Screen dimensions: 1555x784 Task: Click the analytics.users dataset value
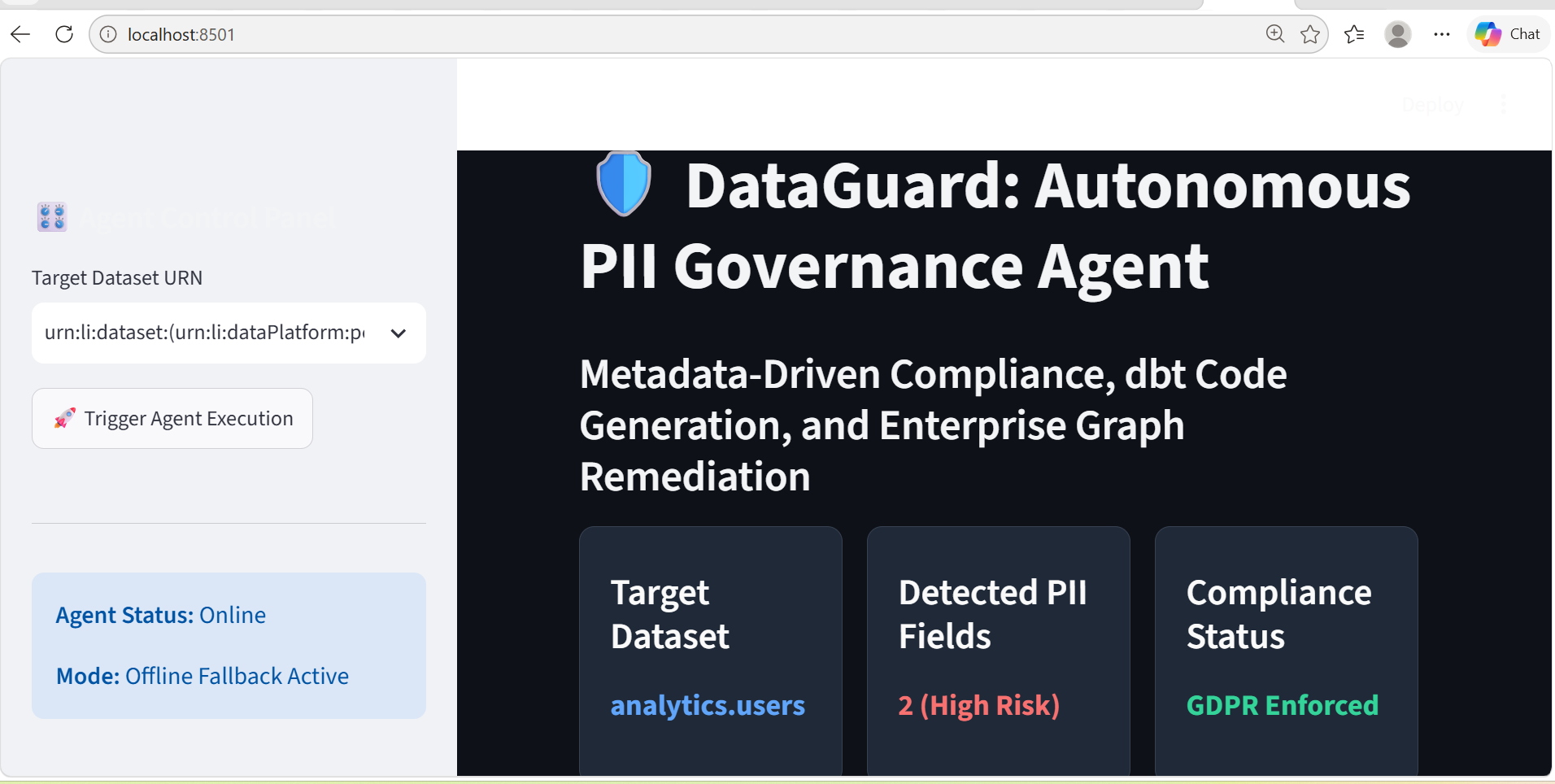tap(708, 705)
